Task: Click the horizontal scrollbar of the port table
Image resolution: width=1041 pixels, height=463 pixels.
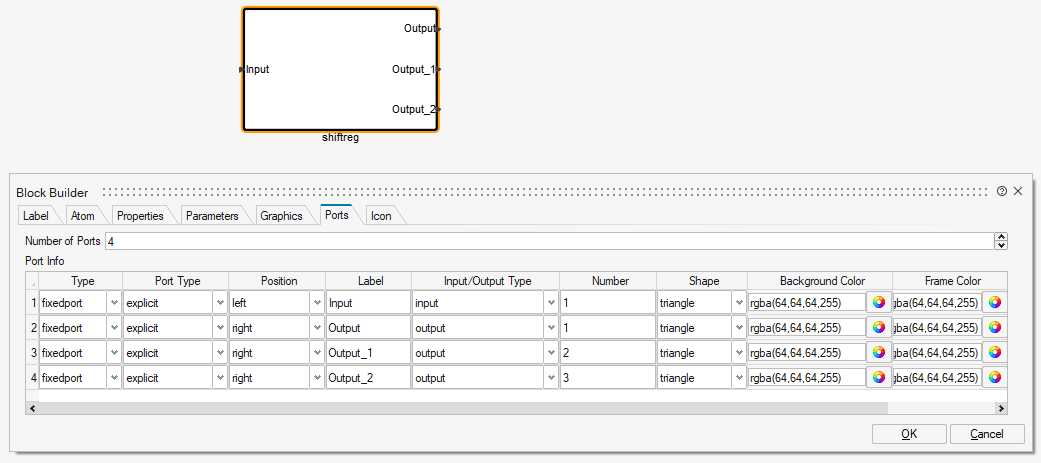Action: 500,408
